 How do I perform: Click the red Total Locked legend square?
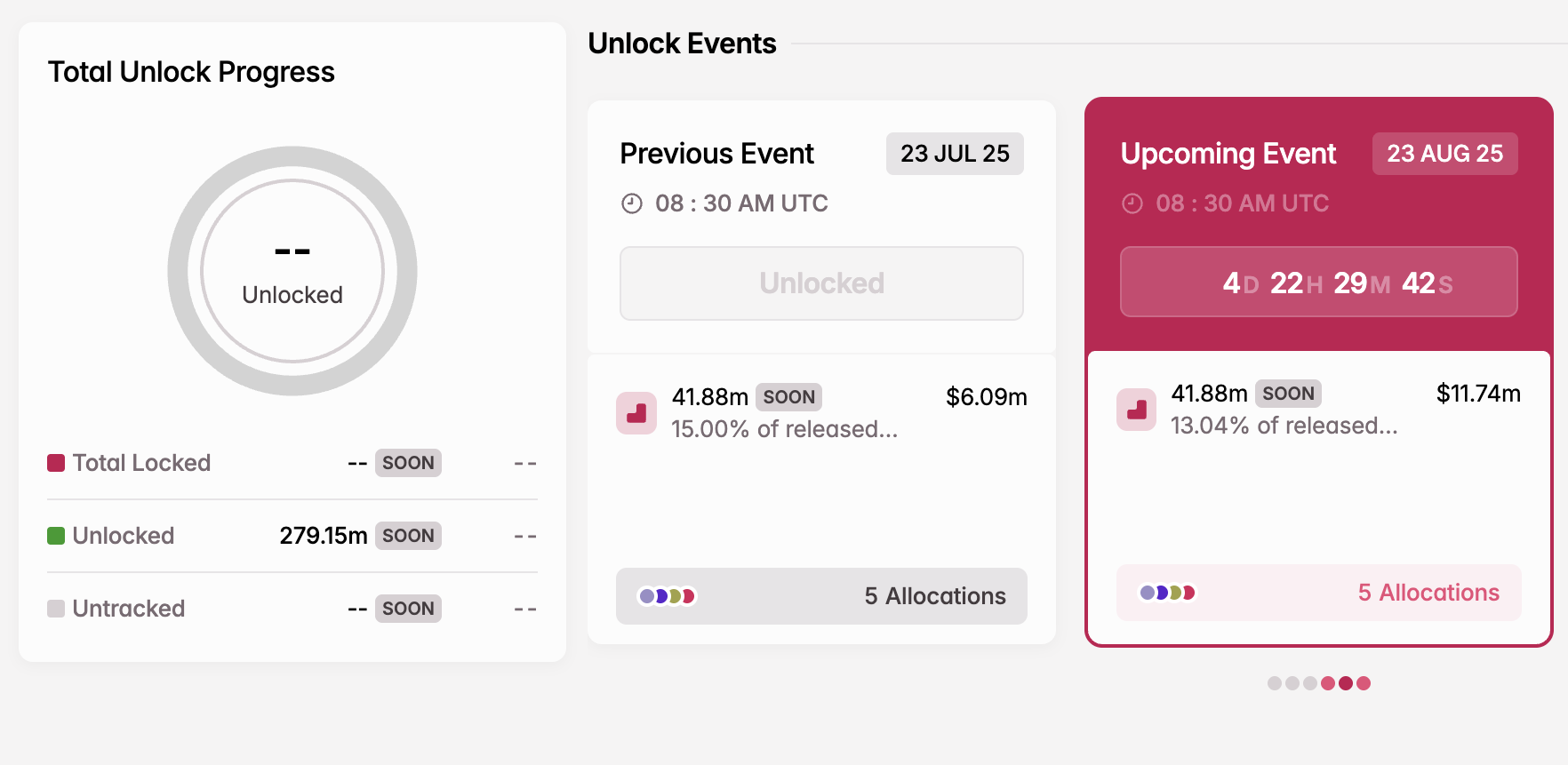click(x=56, y=463)
